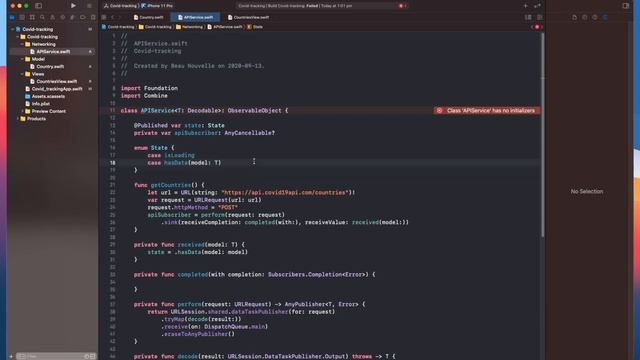Go back in editor history
This screenshot has width=640, height=360.
pyautogui.click(x=113, y=17)
